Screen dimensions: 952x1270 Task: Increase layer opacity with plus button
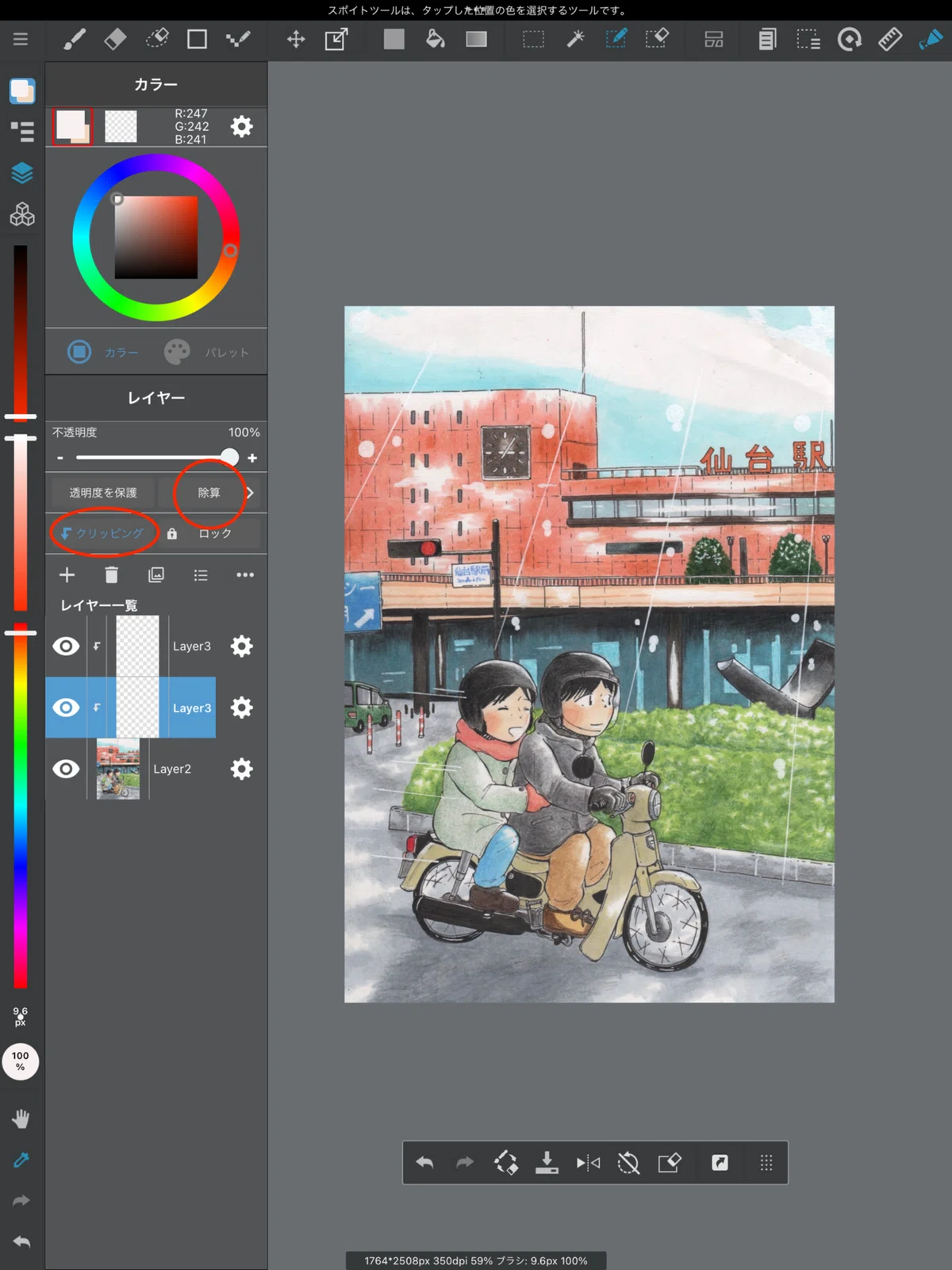pos(252,458)
